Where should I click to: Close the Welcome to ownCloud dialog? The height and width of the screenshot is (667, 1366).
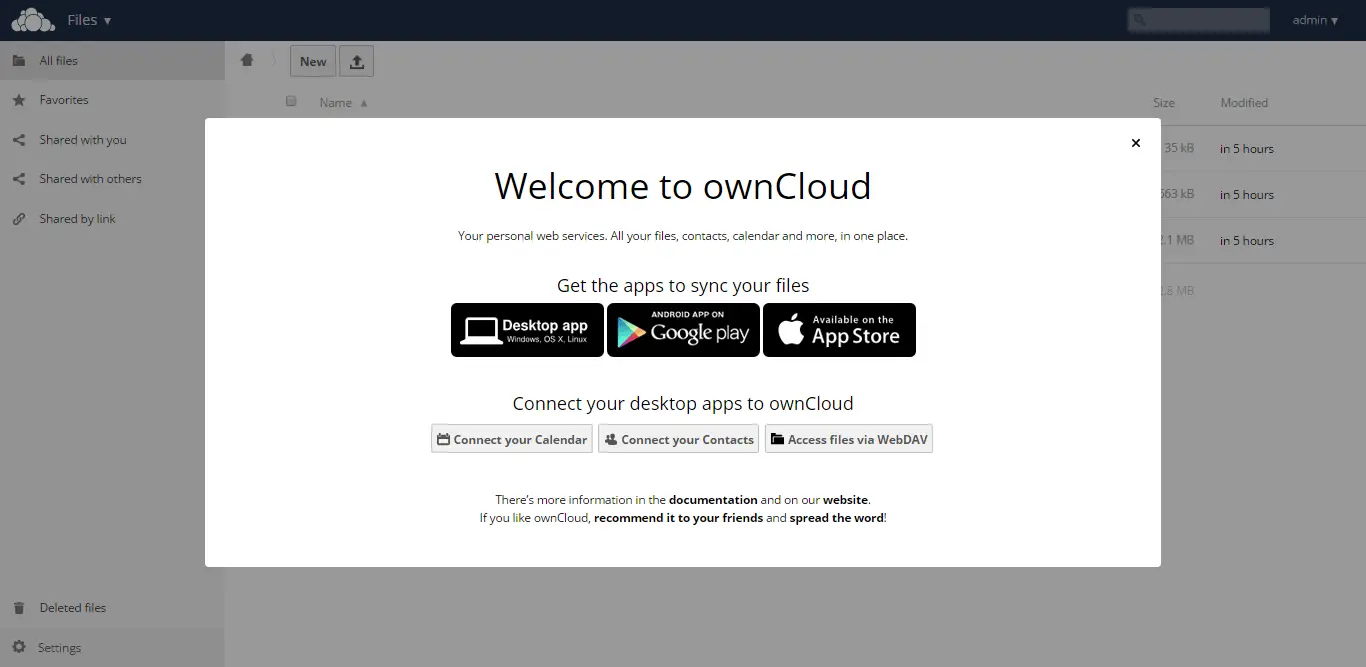1135,143
